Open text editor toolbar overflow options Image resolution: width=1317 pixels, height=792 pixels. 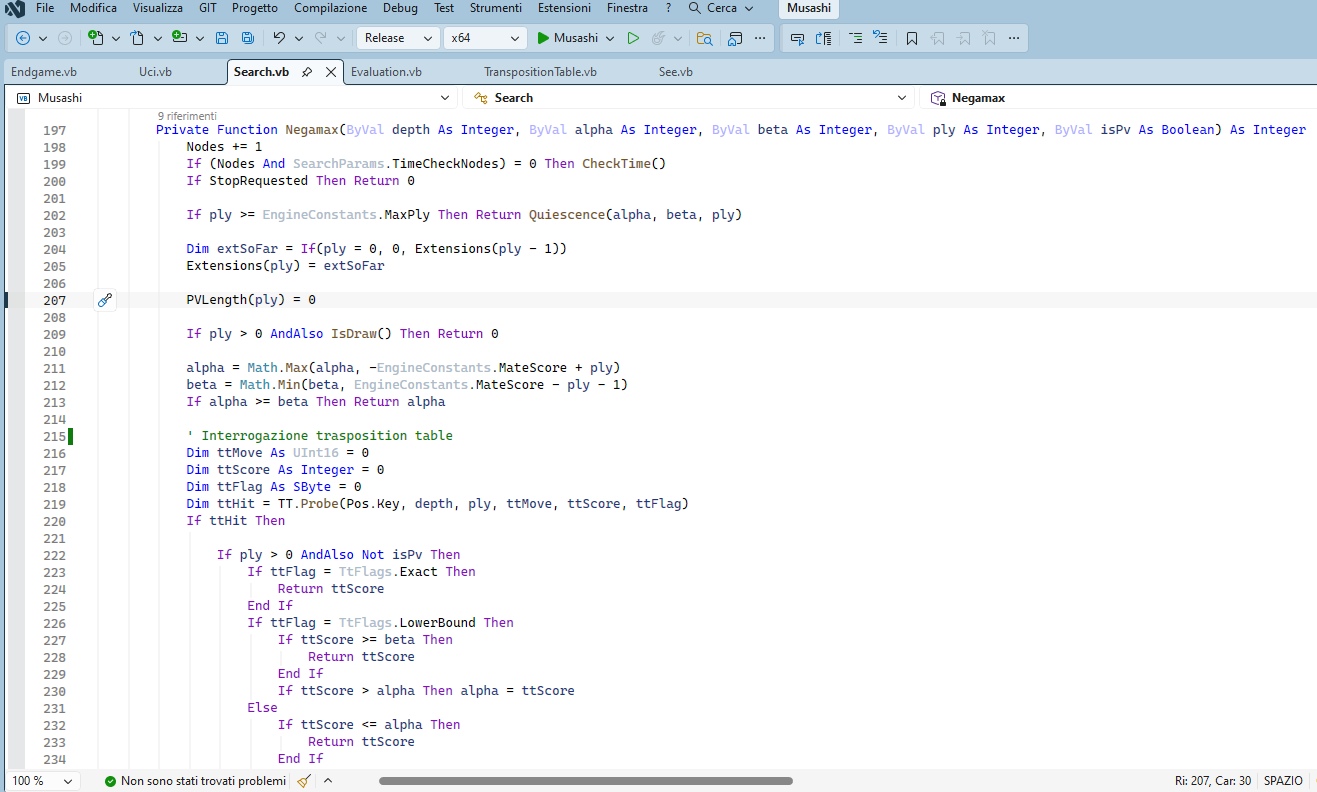tap(1014, 38)
